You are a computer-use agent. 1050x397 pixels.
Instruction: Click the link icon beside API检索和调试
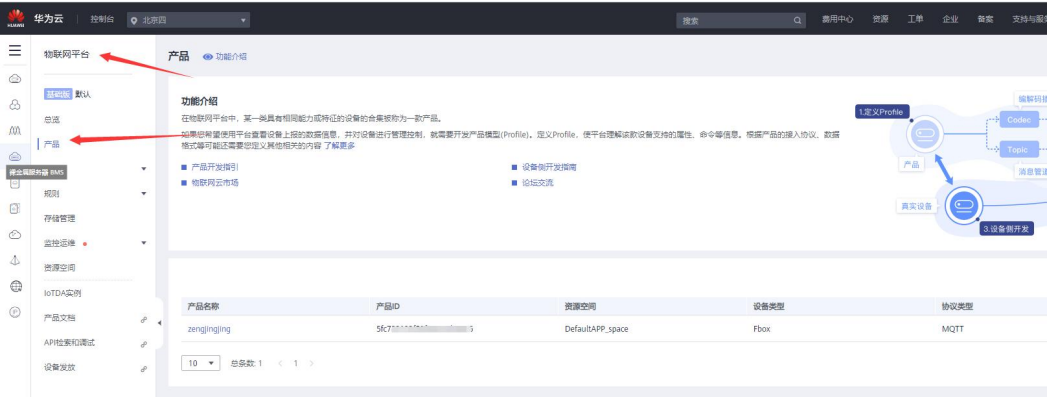(x=143, y=344)
